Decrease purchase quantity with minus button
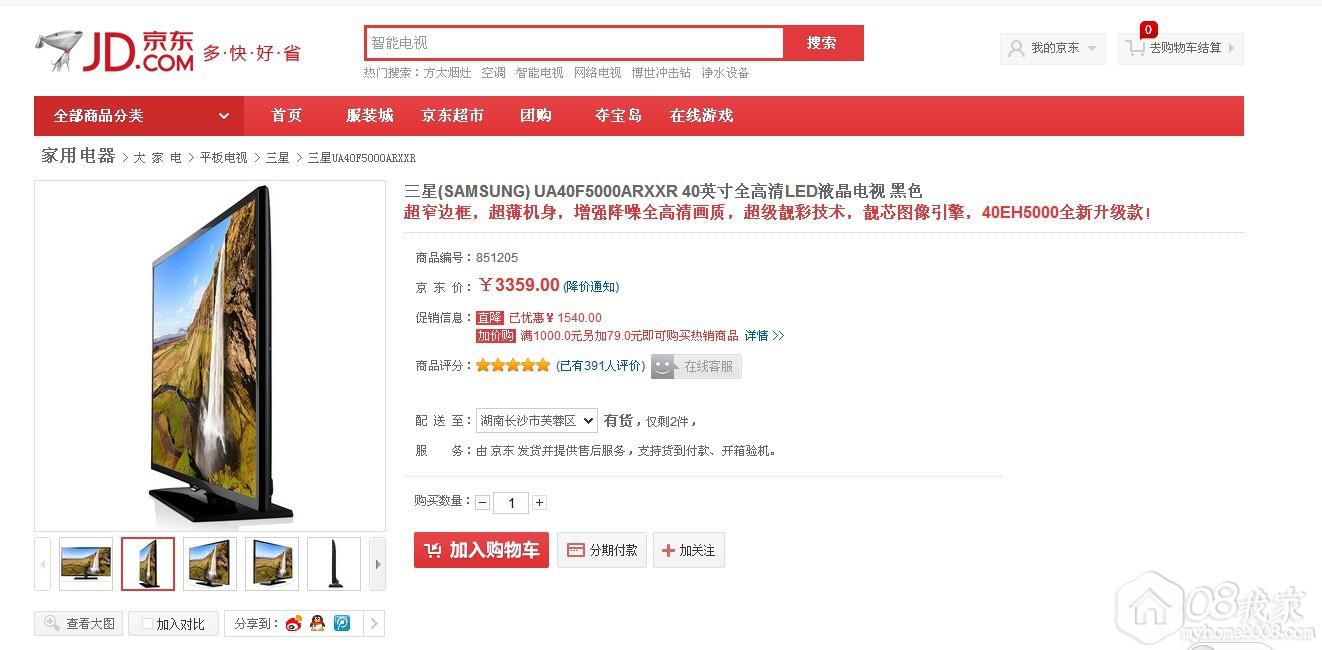 pos(483,503)
